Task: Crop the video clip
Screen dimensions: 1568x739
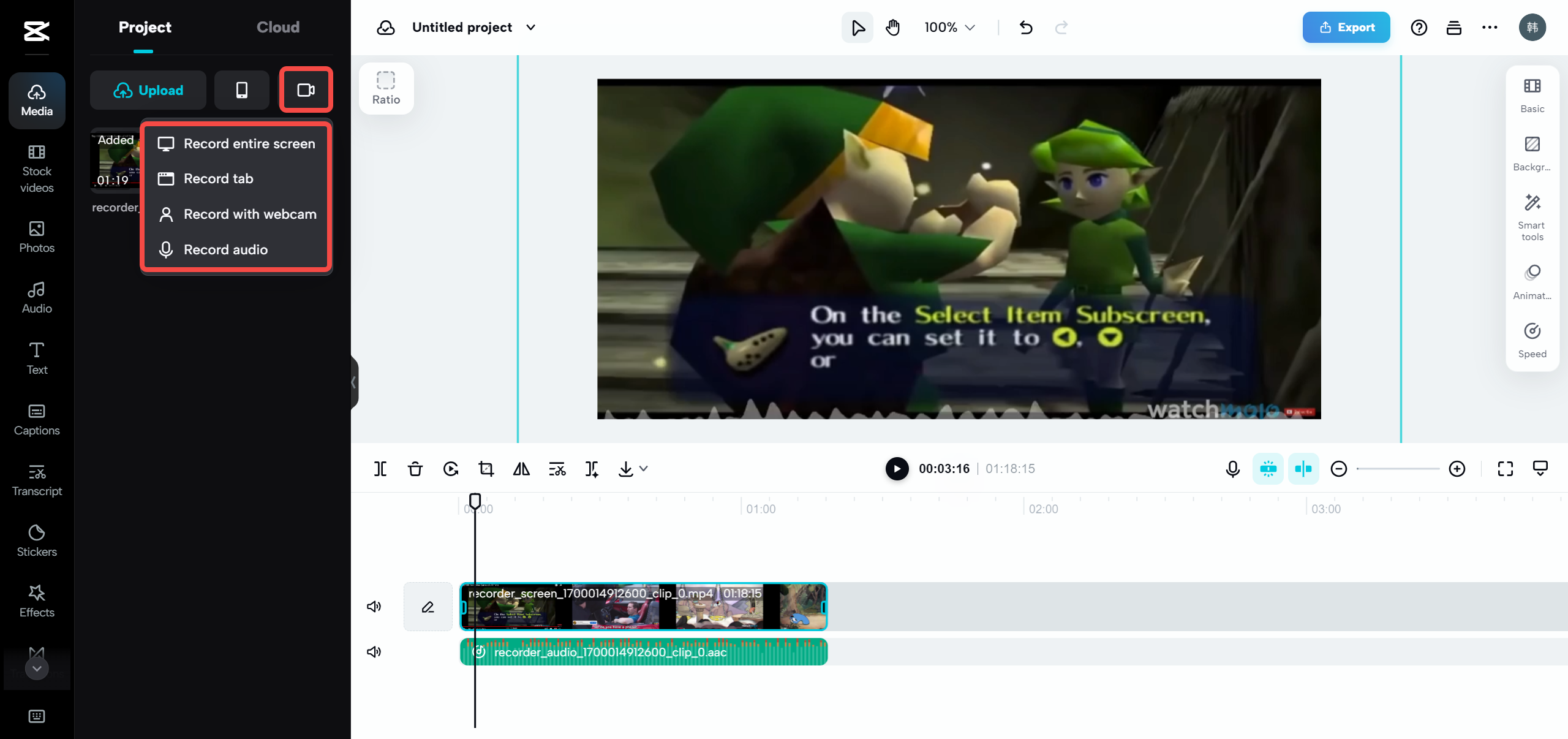Action: tap(486, 469)
